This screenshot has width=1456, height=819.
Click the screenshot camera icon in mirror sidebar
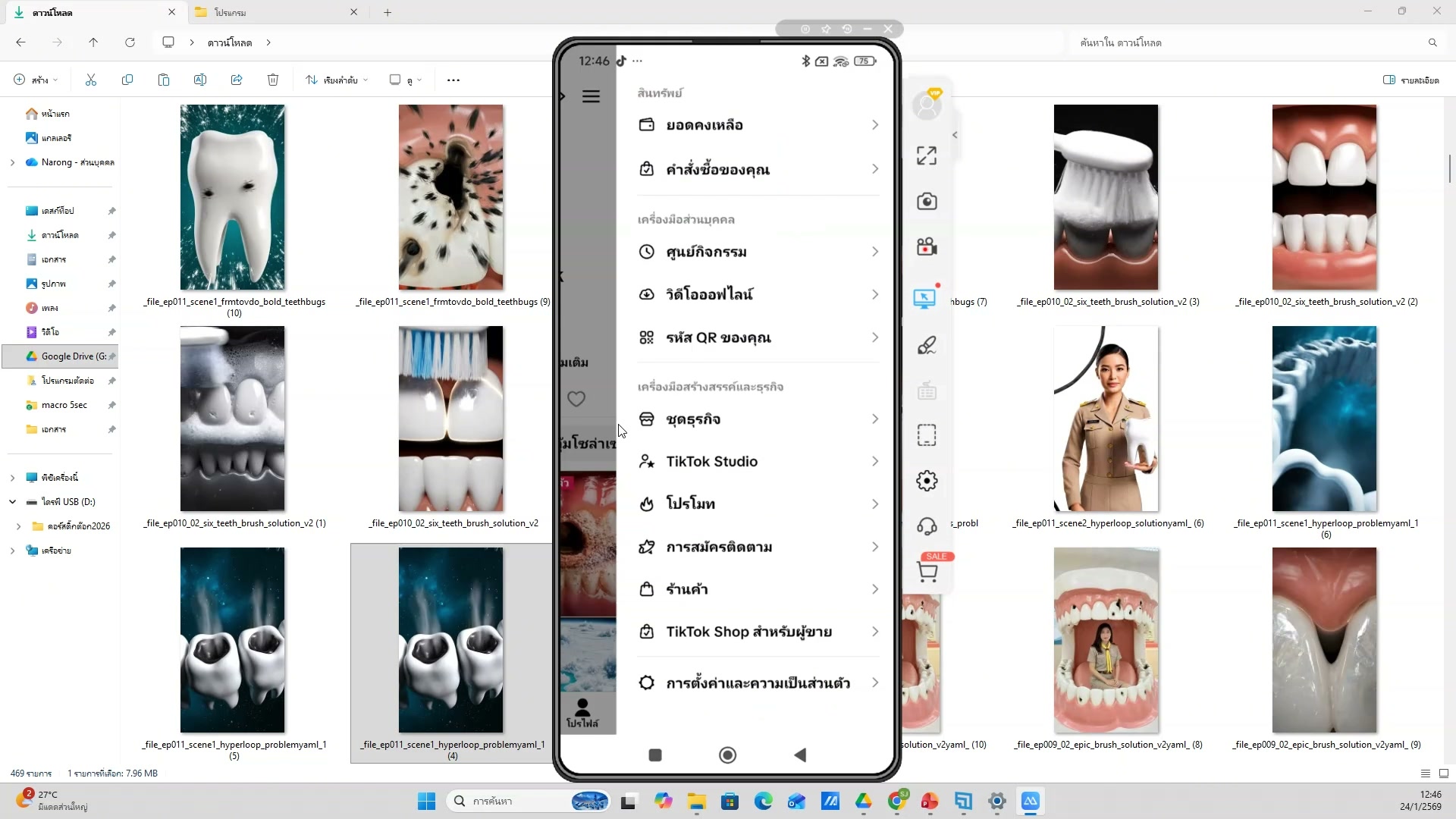927,202
